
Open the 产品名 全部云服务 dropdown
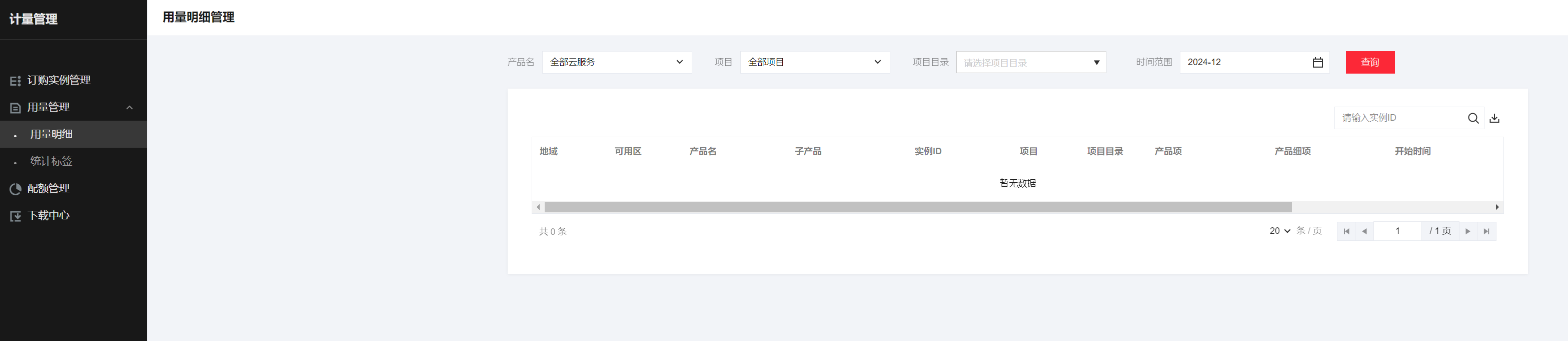pyautogui.click(x=616, y=62)
